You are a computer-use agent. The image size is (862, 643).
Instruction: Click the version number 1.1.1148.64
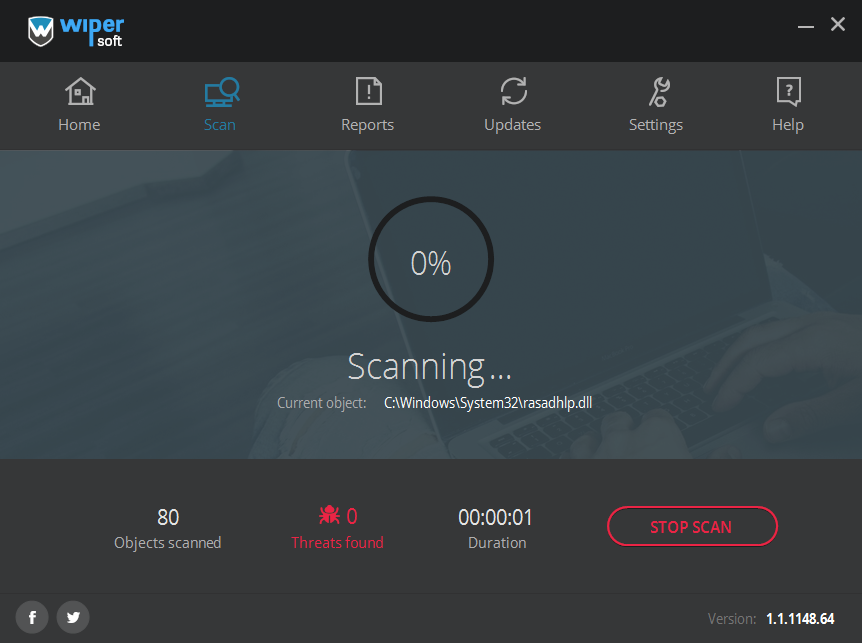[800, 618]
